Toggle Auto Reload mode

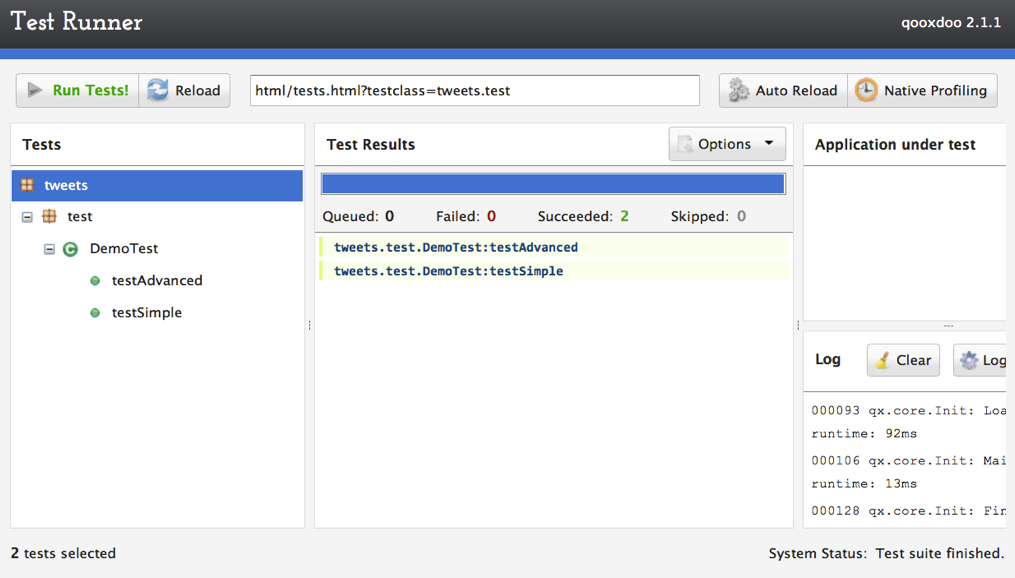pyautogui.click(x=782, y=90)
